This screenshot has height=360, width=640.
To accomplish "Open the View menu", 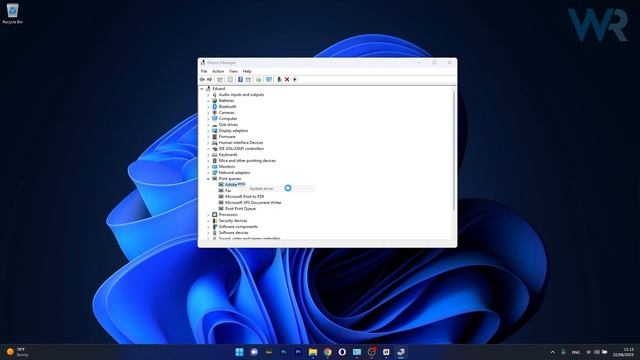I will pyautogui.click(x=233, y=71).
